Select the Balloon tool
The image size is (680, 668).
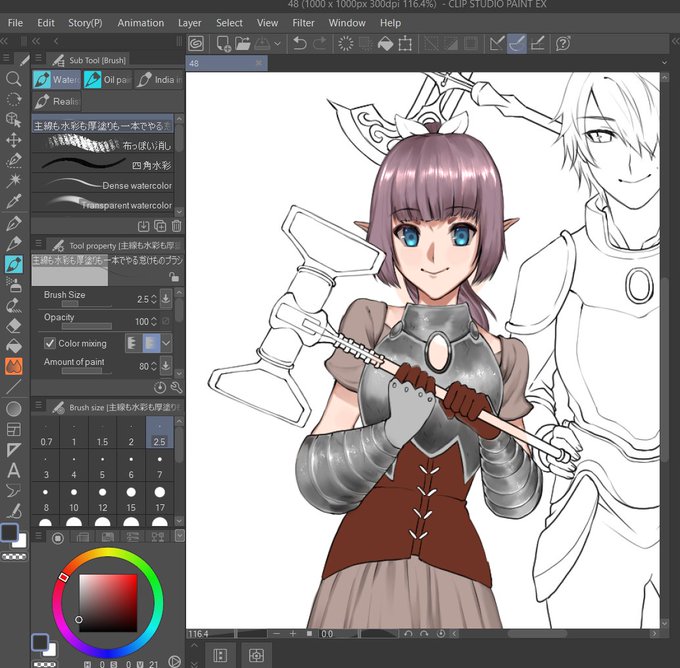13,490
